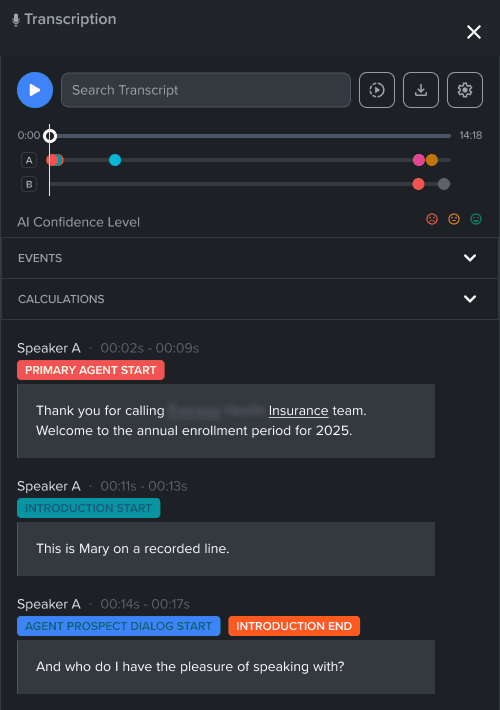
Task: Click the playback position slider handle
Action: tap(50, 136)
